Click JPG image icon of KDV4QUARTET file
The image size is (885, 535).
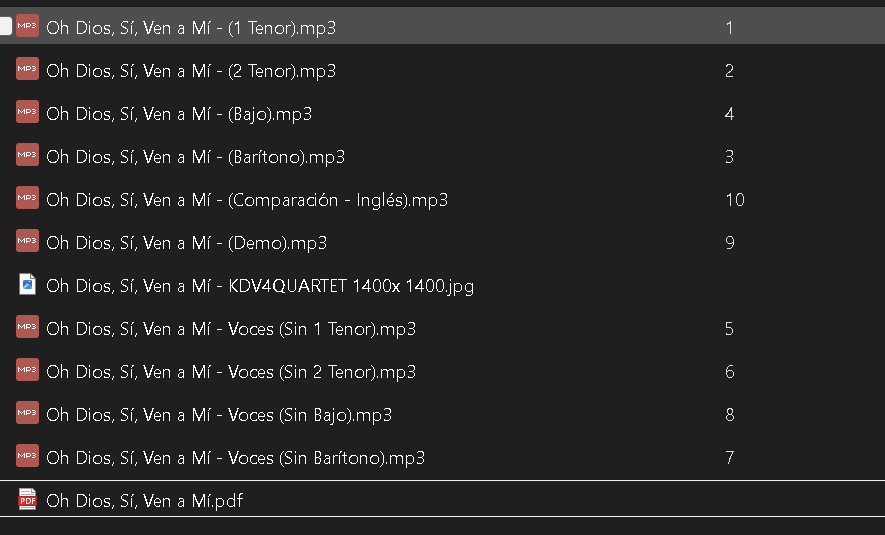(27, 286)
